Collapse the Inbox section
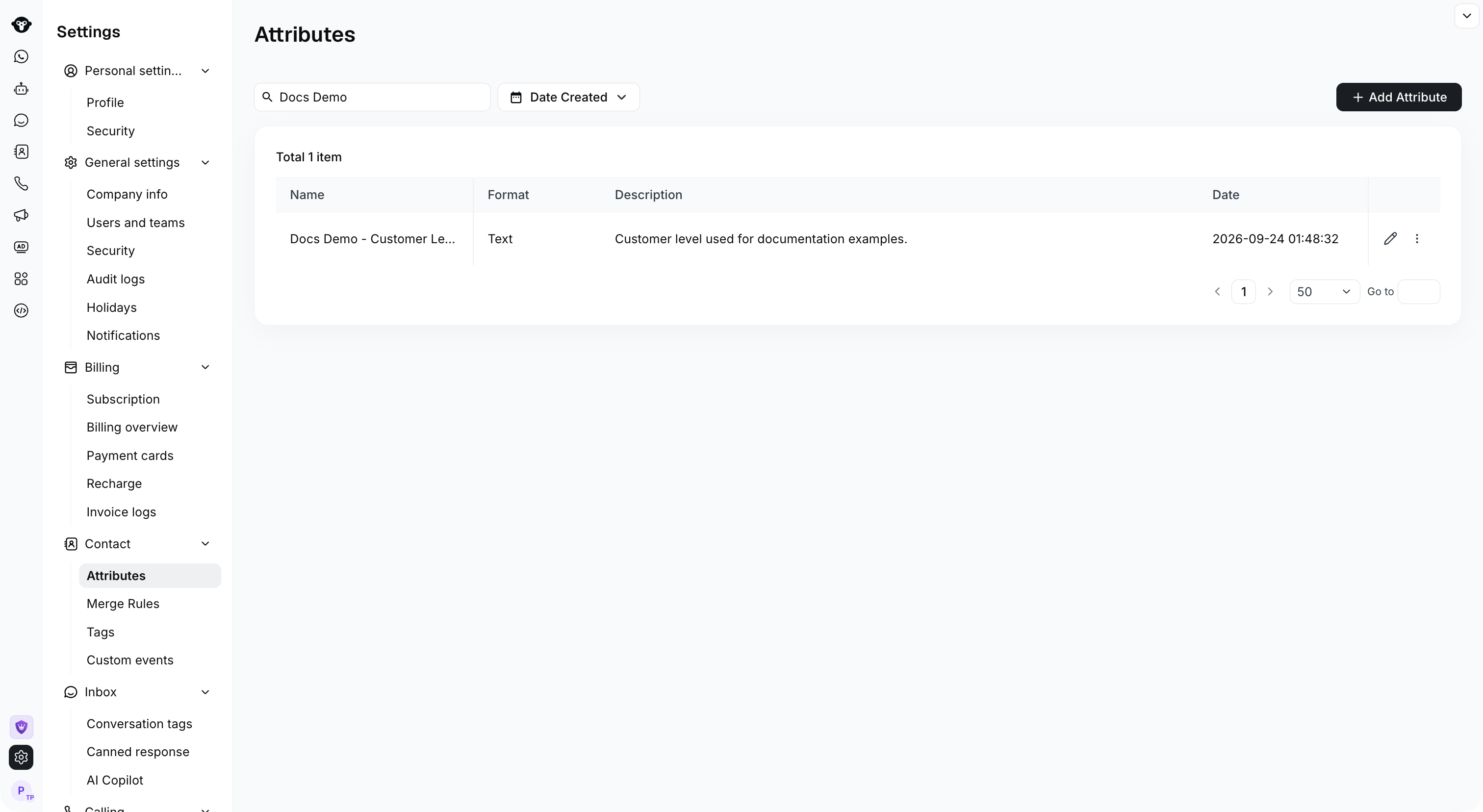1483x812 pixels. click(x=205, y=692)
